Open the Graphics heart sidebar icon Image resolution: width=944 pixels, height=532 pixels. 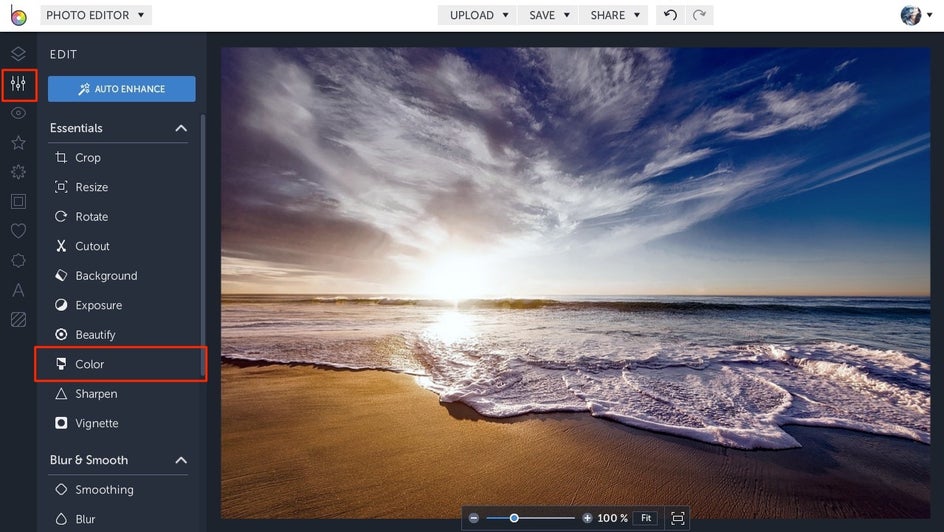[x=18, y=230]
